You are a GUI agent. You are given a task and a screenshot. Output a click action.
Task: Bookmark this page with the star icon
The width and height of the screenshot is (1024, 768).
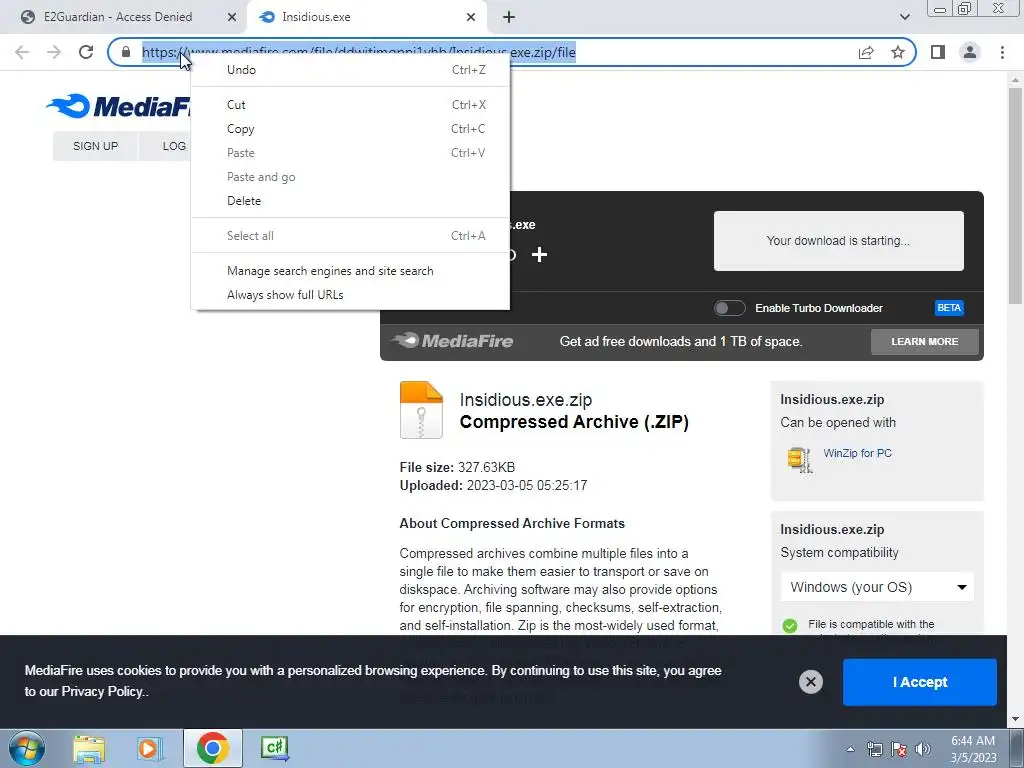898,52
